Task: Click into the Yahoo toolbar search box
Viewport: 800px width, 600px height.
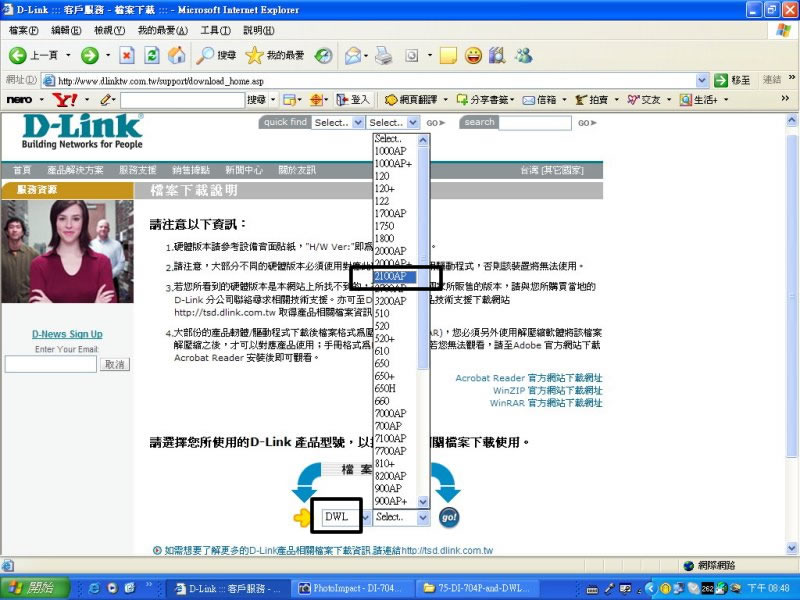Action: click(183, 100)
